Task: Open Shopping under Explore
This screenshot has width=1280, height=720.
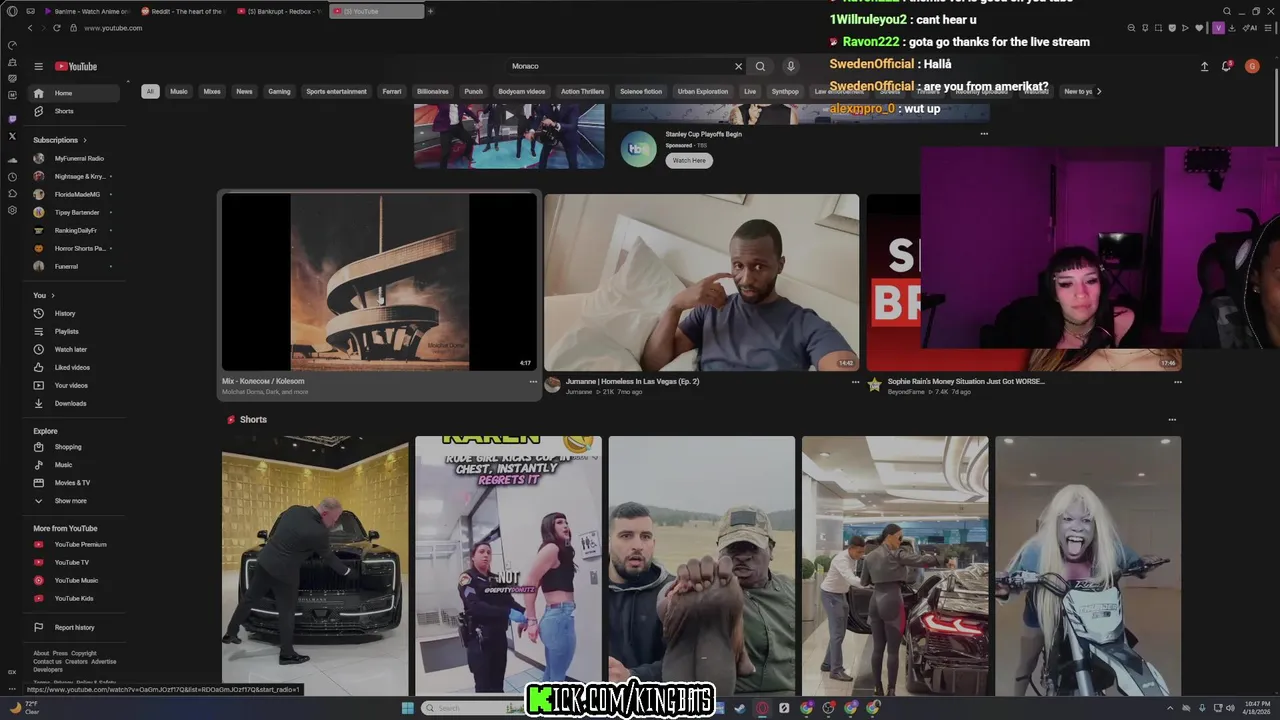Action: (75, 447)
